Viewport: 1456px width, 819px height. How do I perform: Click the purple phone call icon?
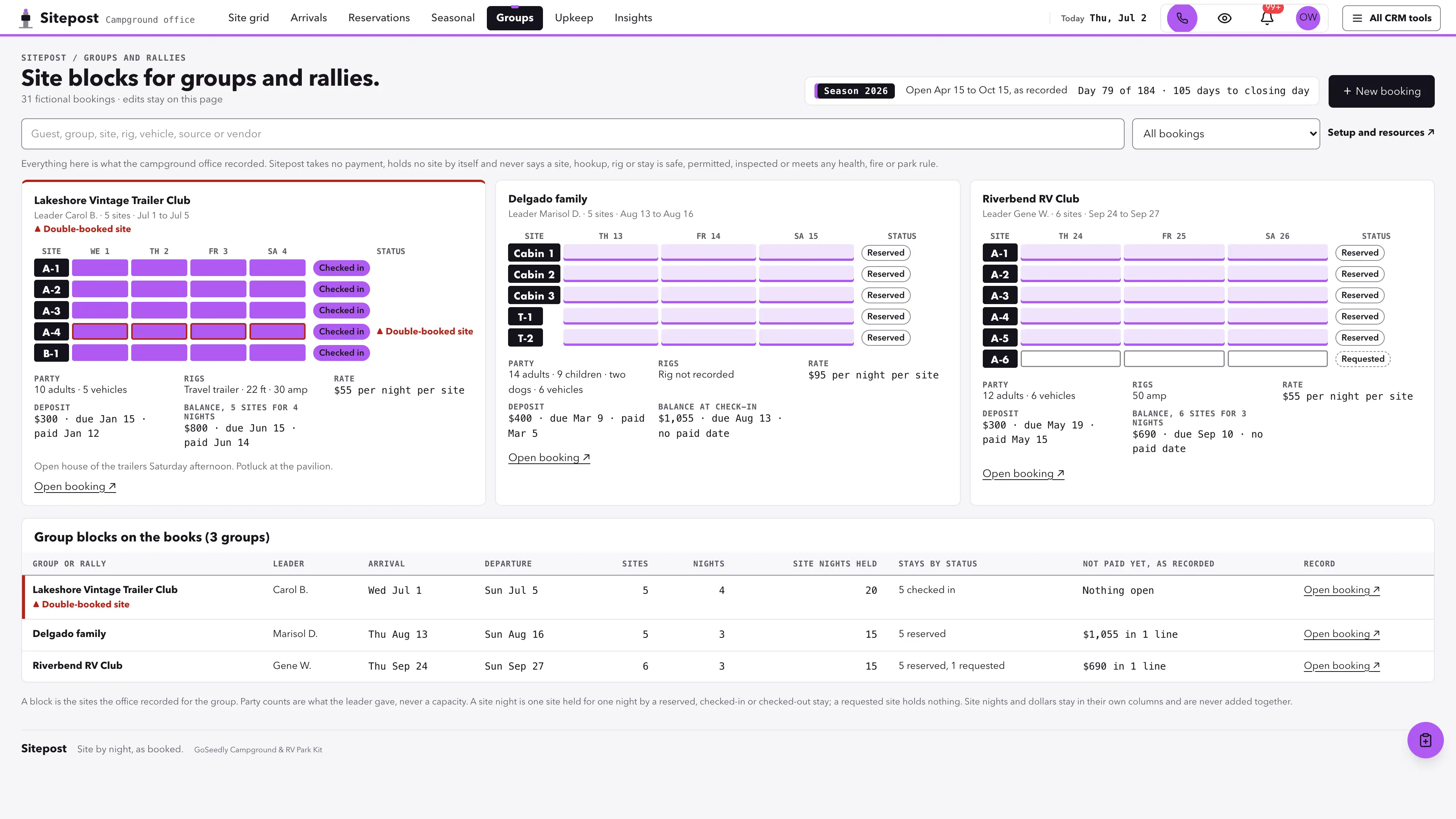click(x=1182, y=18)
